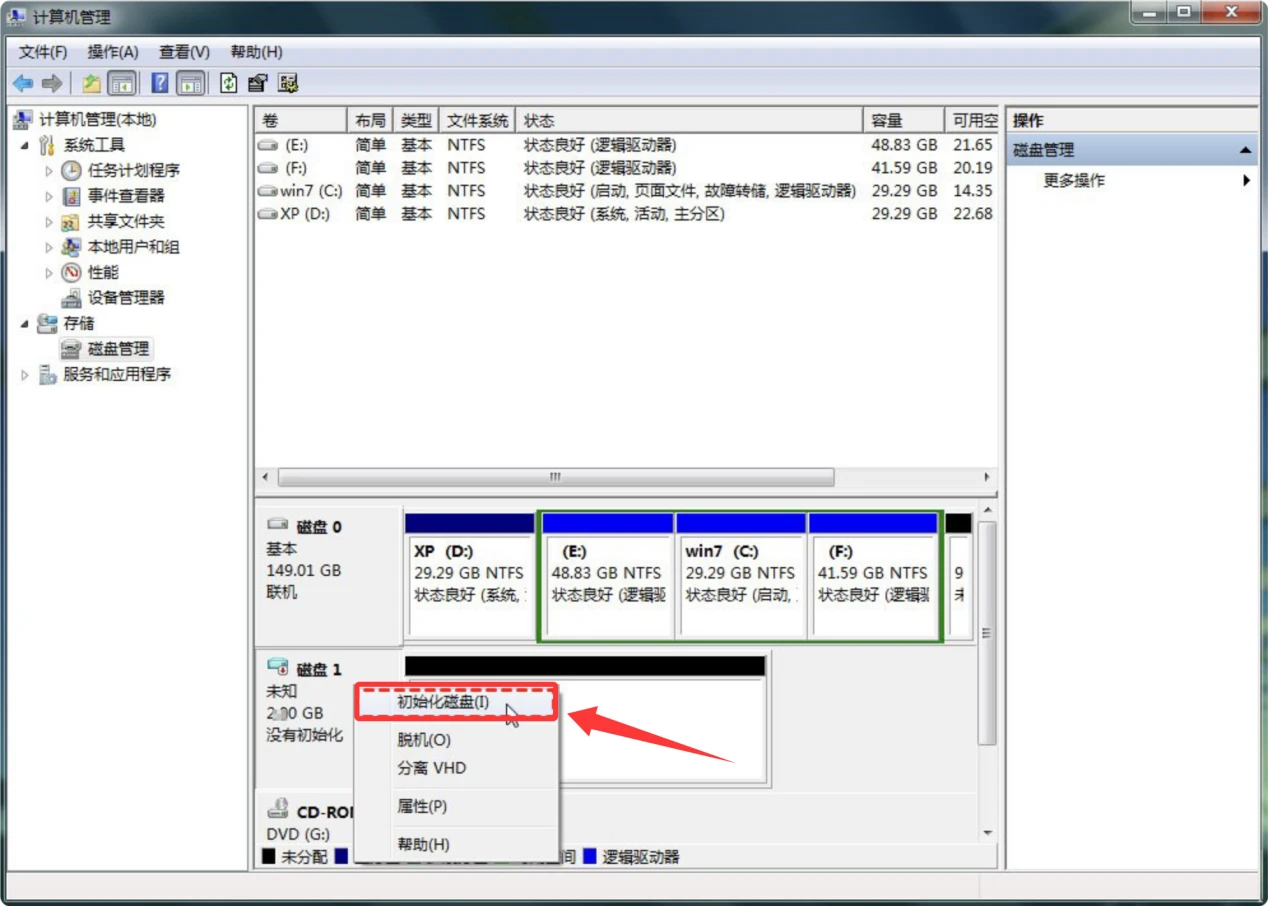This screenshot has height=906, width=1268.
Task: Choose 分离 VHD from context menu
Action: point(456,768)
